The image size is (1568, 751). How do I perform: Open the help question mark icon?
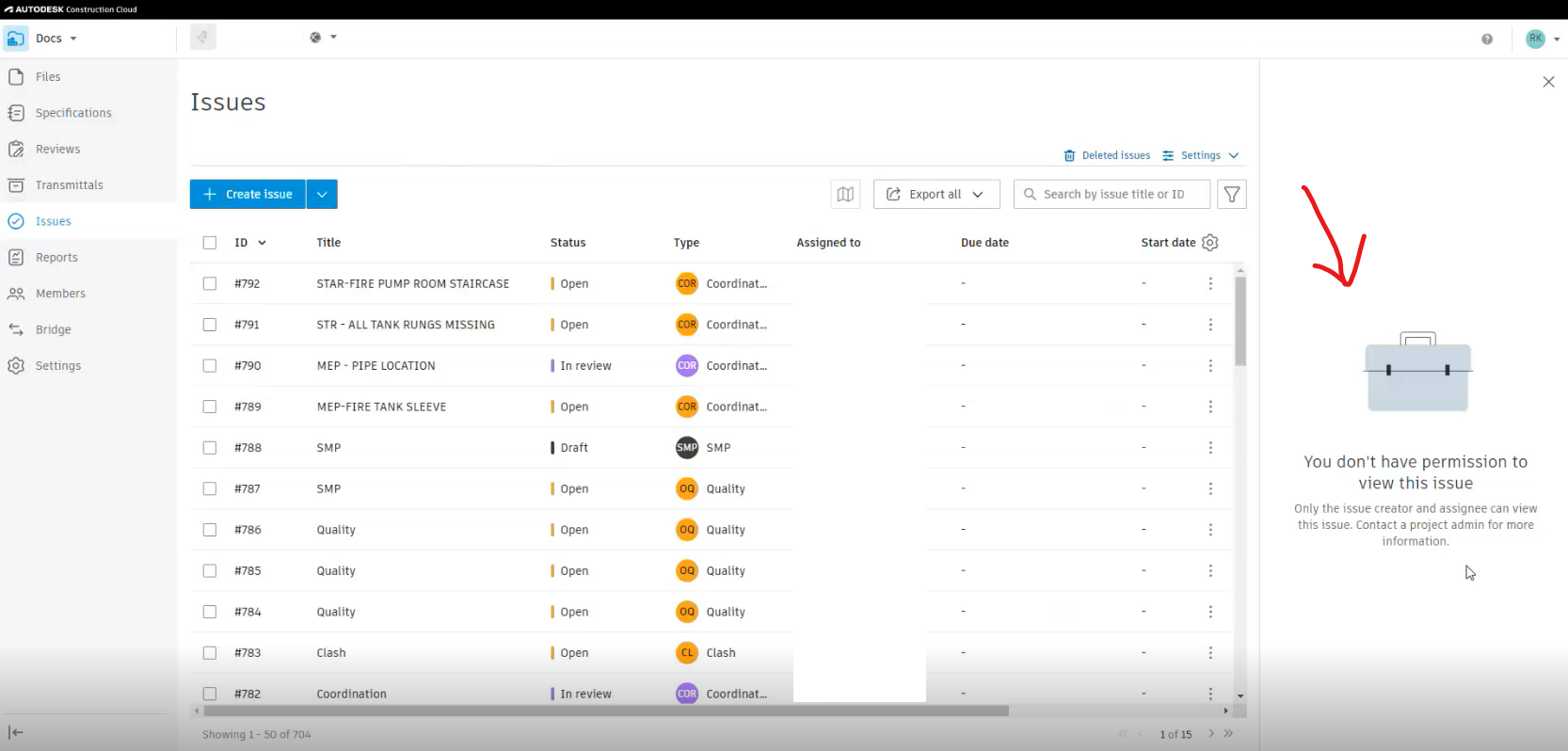(x=1487, y=39)
